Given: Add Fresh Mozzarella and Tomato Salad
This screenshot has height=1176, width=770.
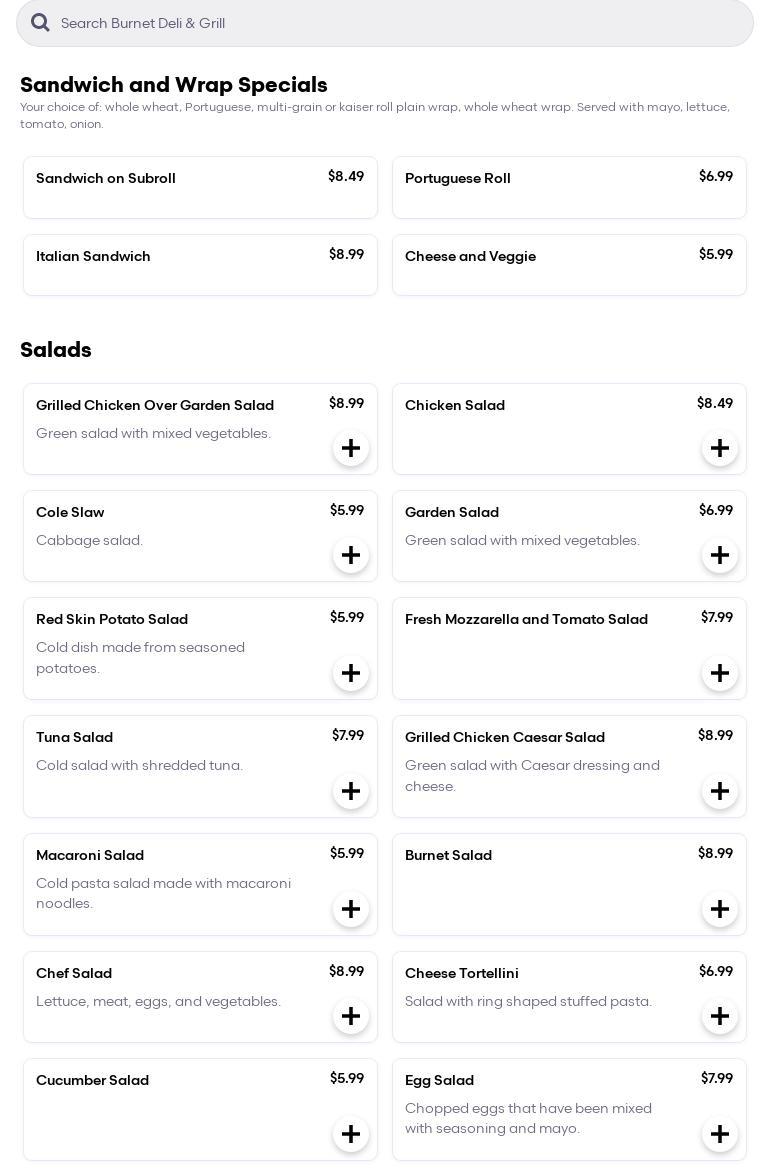Looking at the screenshot, I should tap(720, 673).
